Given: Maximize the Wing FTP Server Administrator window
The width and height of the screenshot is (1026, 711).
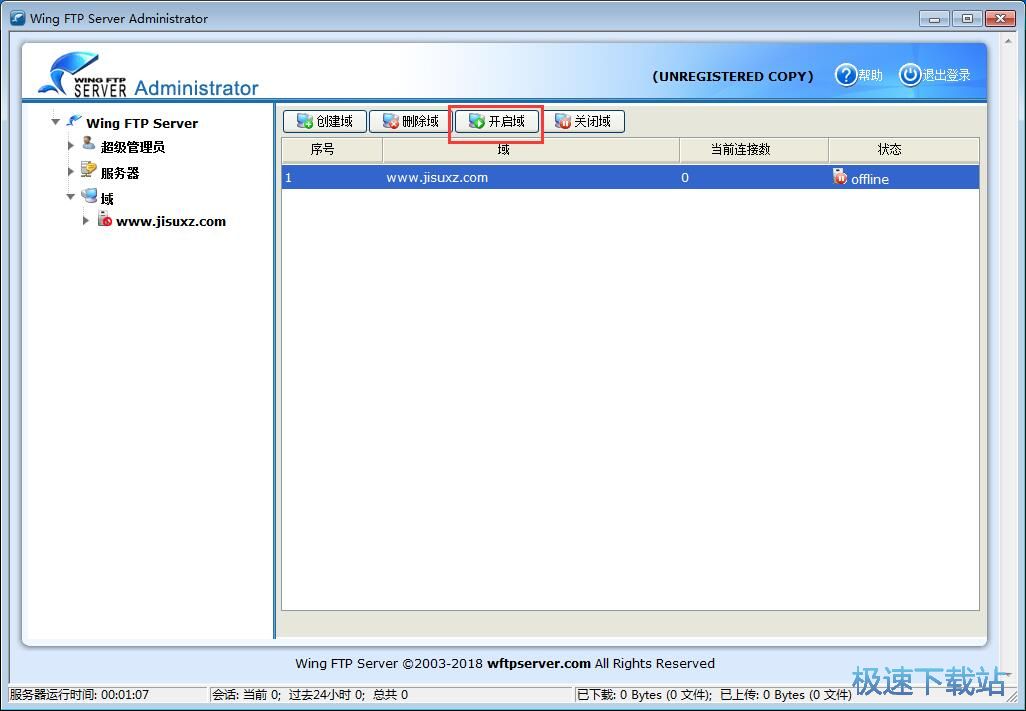Looking at the screenshot, I should pyautogui.click(x=966, y=18).
